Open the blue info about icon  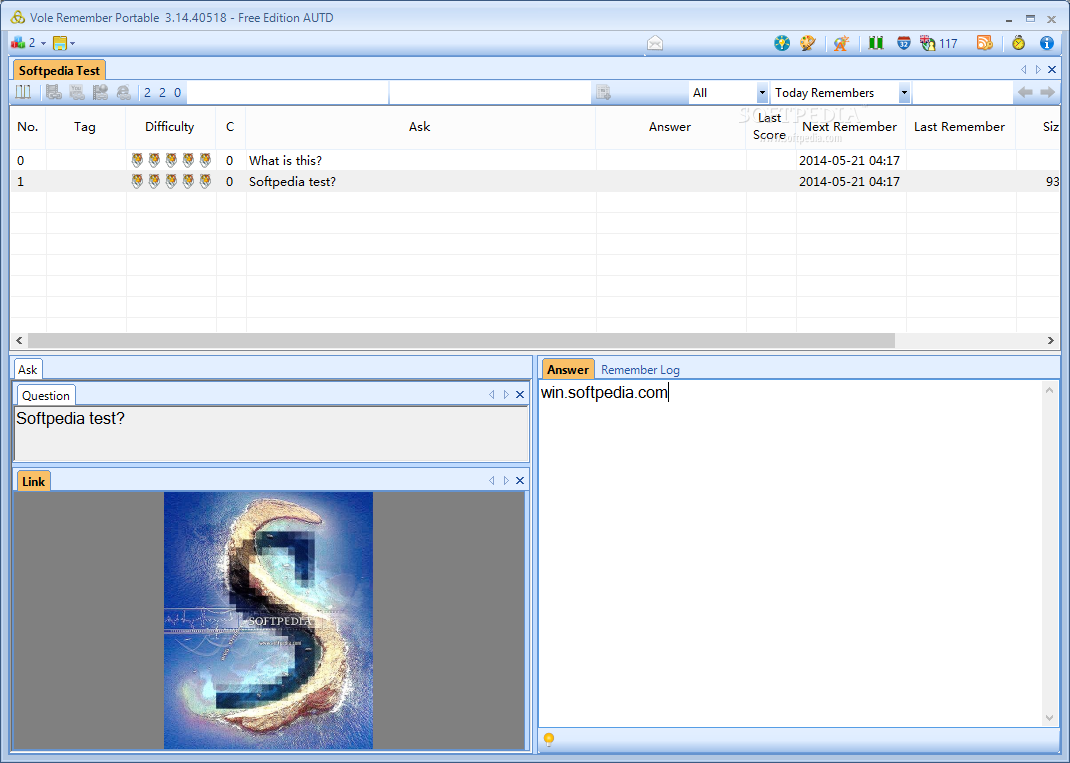tap(1046, 44)
